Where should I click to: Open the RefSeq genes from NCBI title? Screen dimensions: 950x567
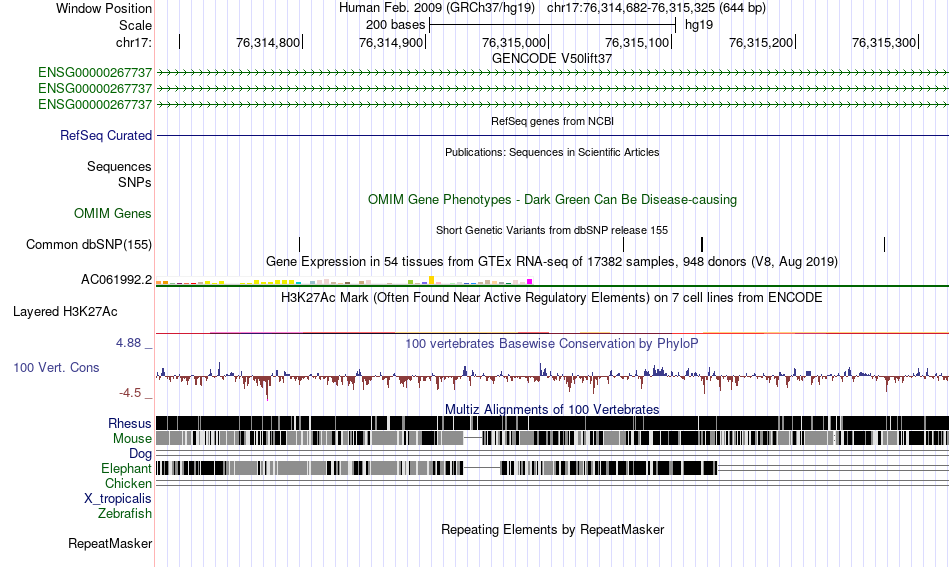(552, 121)
